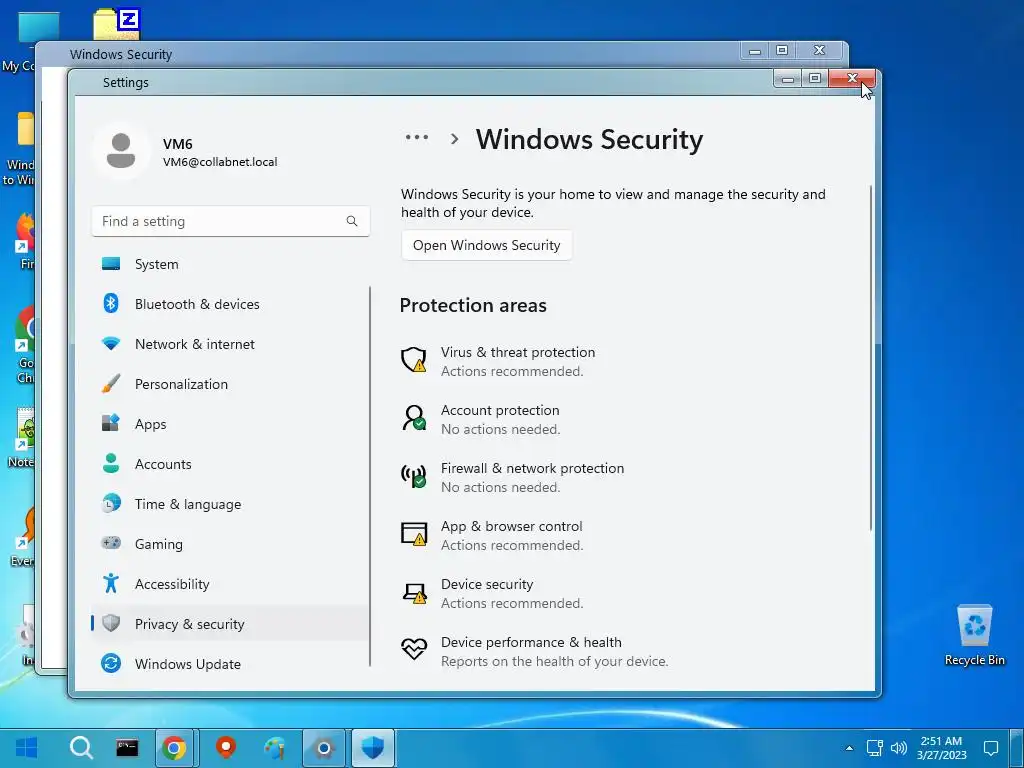
Task: Maximize the background Windows Security window
Action: pos(782,50)
